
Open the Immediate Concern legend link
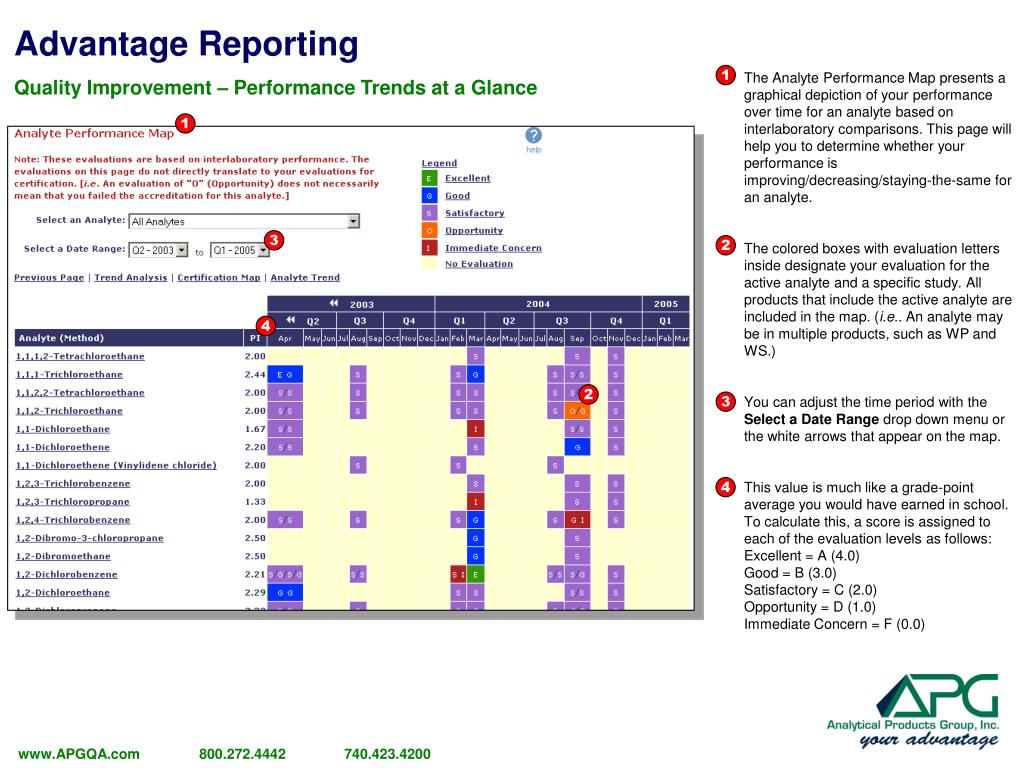493,248
